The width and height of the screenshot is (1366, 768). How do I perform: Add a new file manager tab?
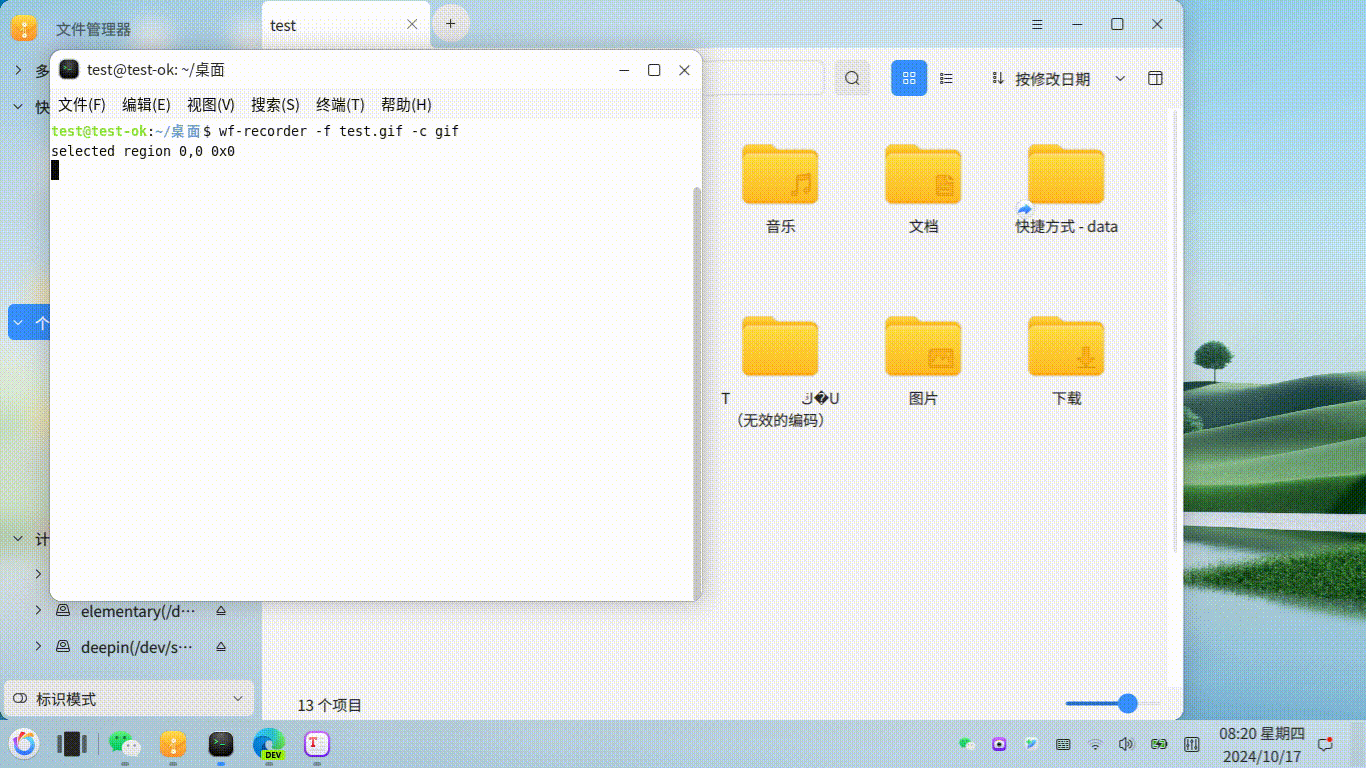click(451, 23)
